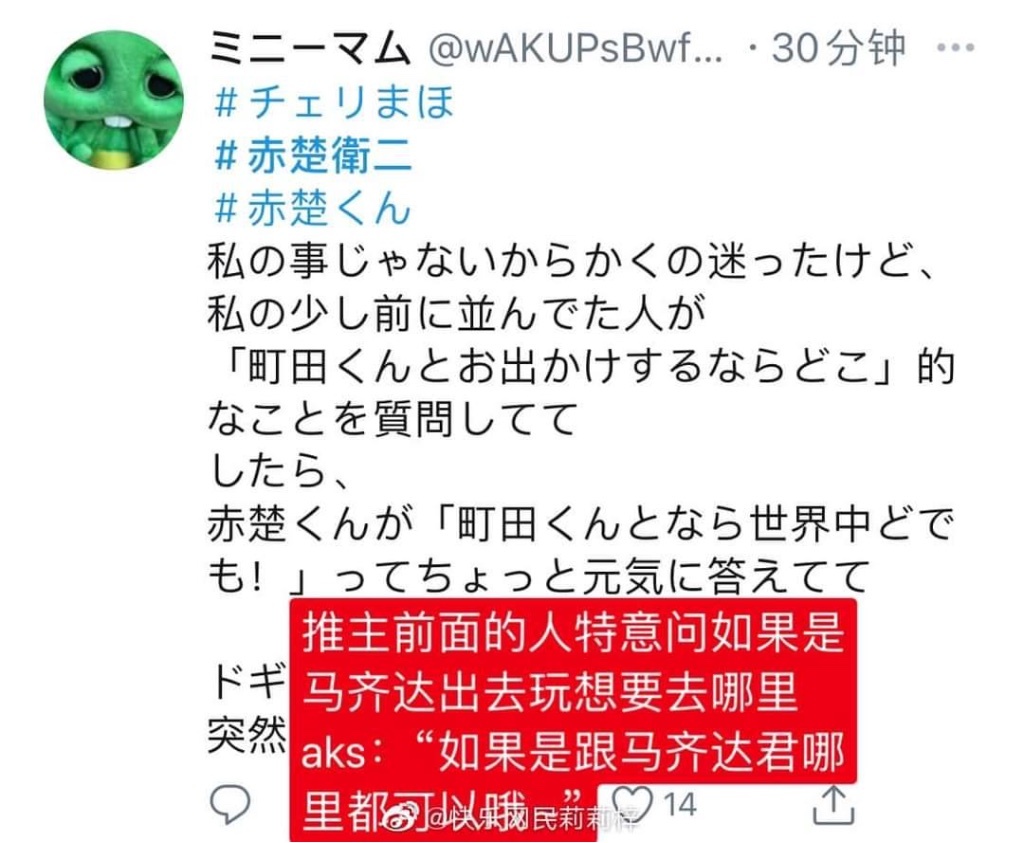
Task: Click the word 突然 beside the red box
Action: coord(248,735)
